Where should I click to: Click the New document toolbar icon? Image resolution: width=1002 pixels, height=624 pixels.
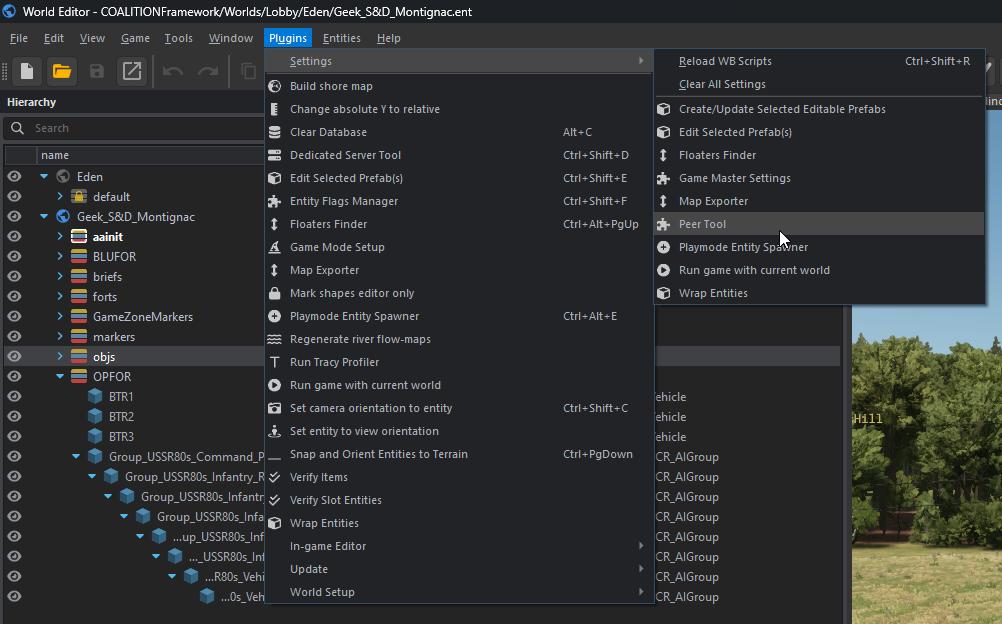(x=27, y=71)
